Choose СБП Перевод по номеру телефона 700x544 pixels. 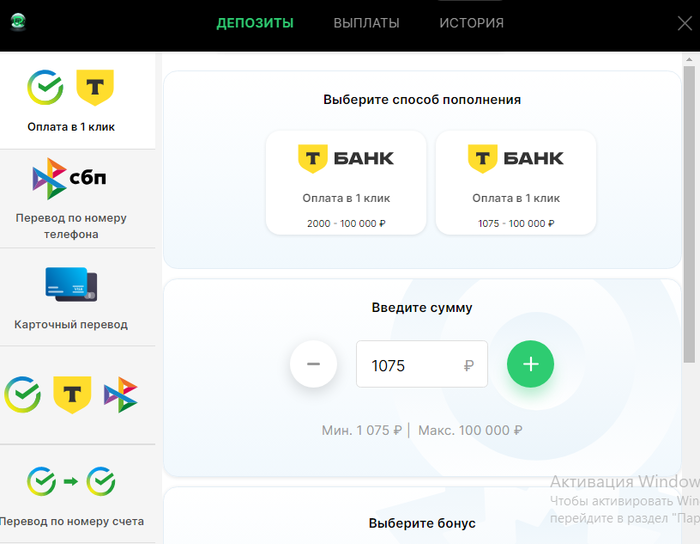(78, 199)
